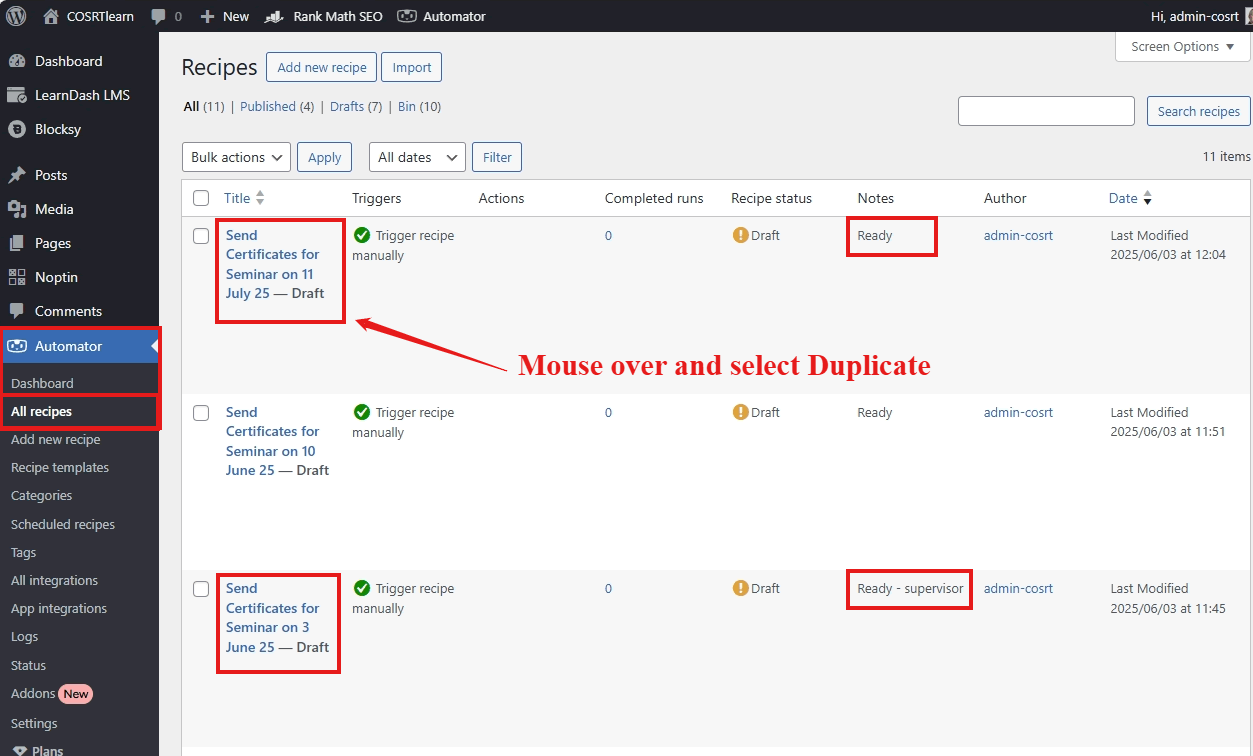Click the green trigger check for 11 July recipe
The width and height of the screenshot is (1253, 756).
tap(362, 236)
